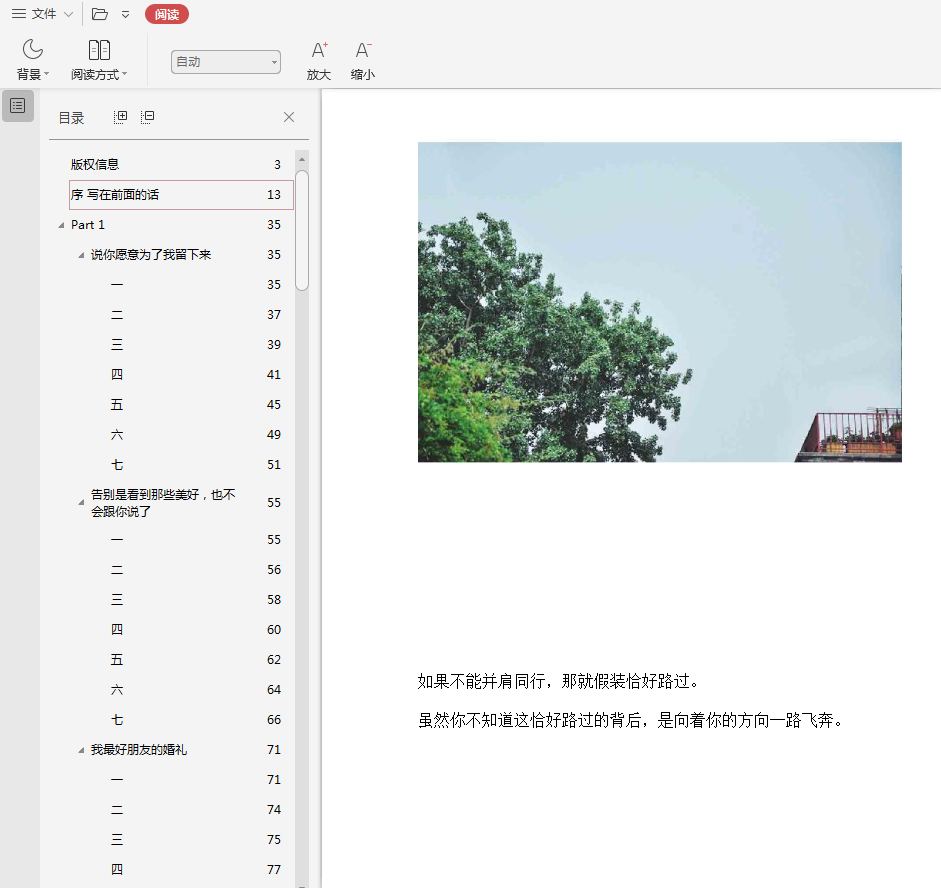Viewport: 941px width, 888px height.
Task: Expand all outline levels icon
Action: (120, 117)
